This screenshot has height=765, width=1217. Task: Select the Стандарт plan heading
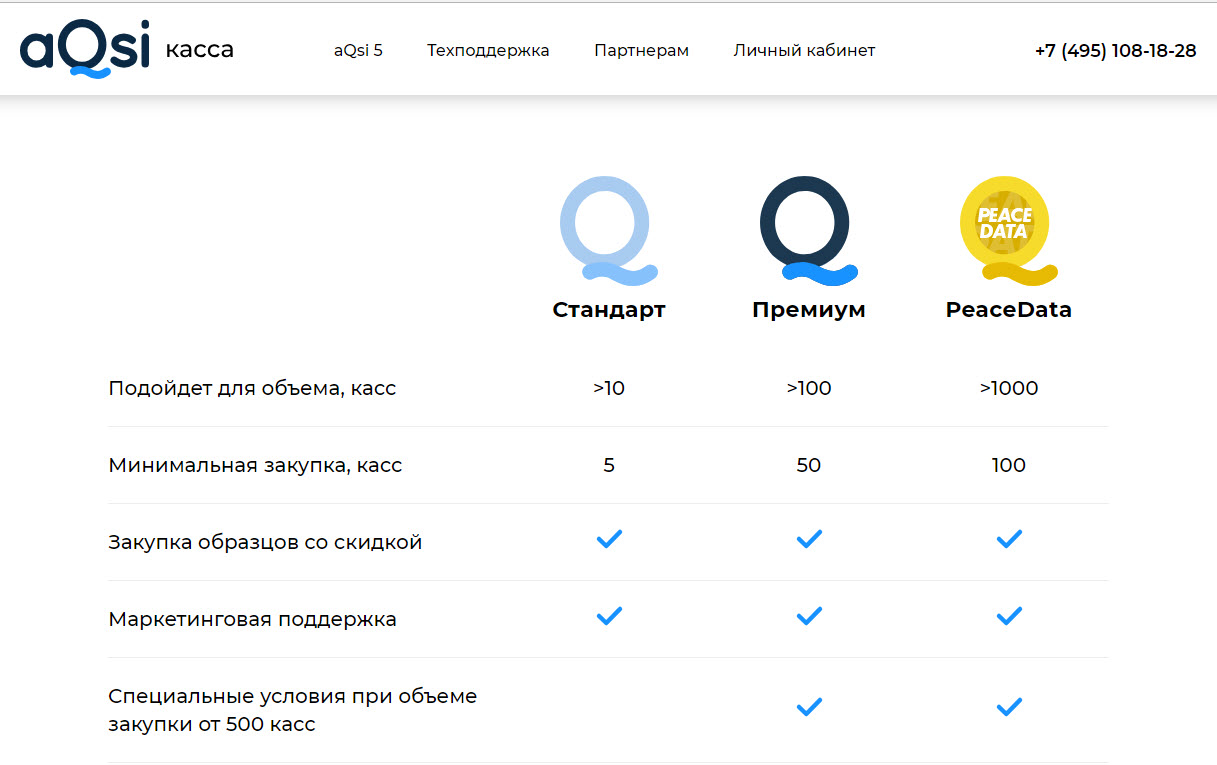(609, 310)
